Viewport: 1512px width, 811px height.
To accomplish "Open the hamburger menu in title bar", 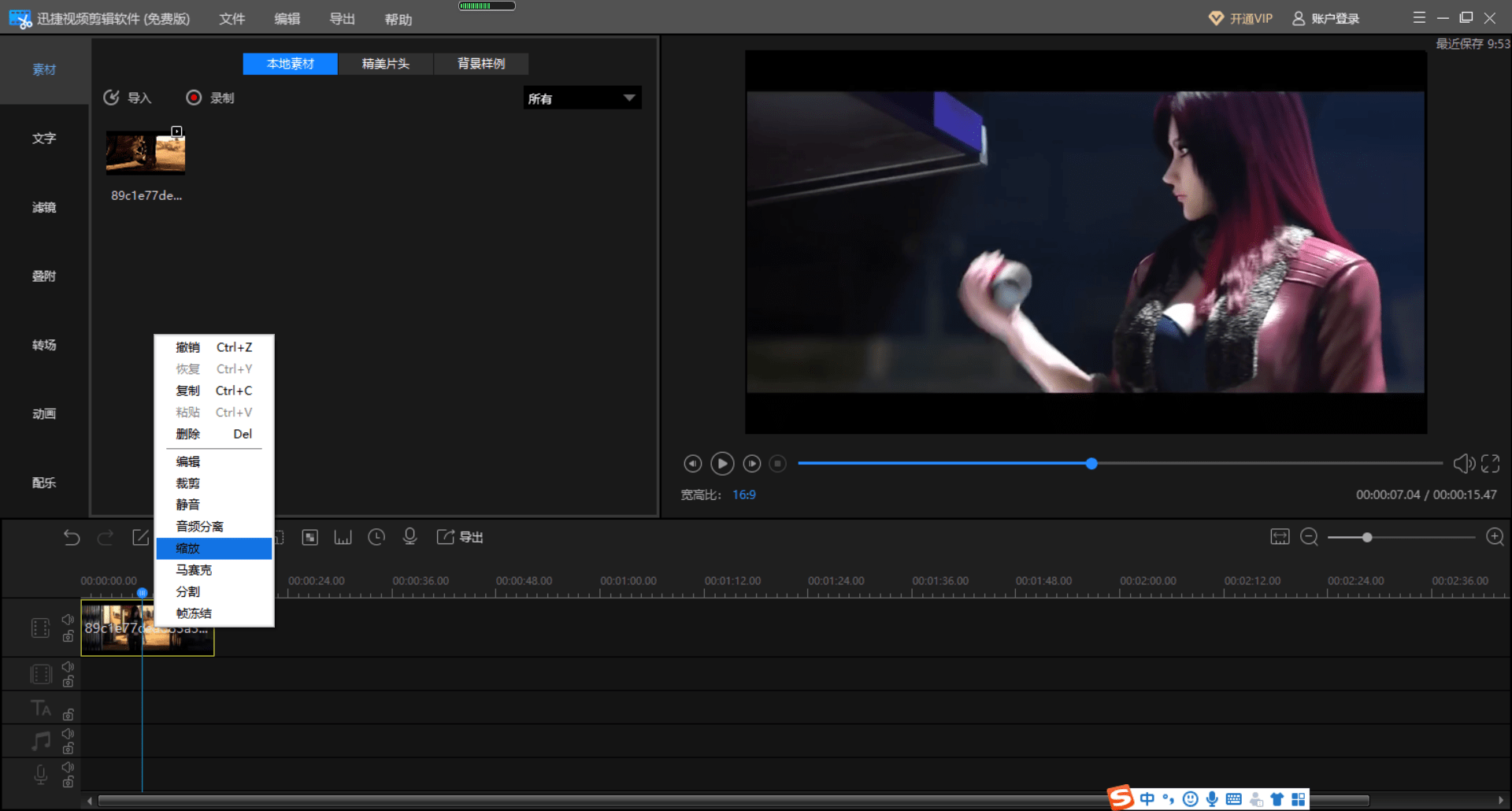I will pos(1419,18).
